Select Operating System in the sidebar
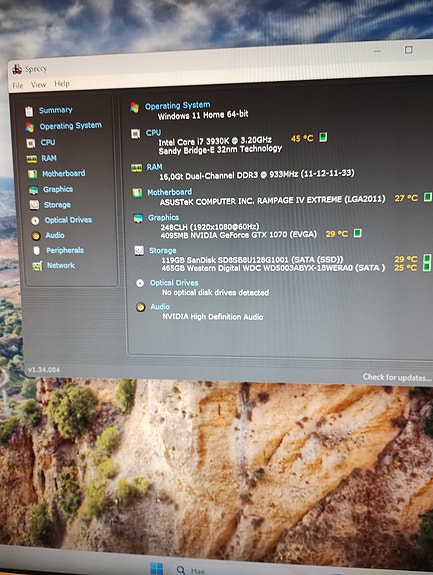The height and width of the screenshot is (575, 433). click(x=71, y=126)
